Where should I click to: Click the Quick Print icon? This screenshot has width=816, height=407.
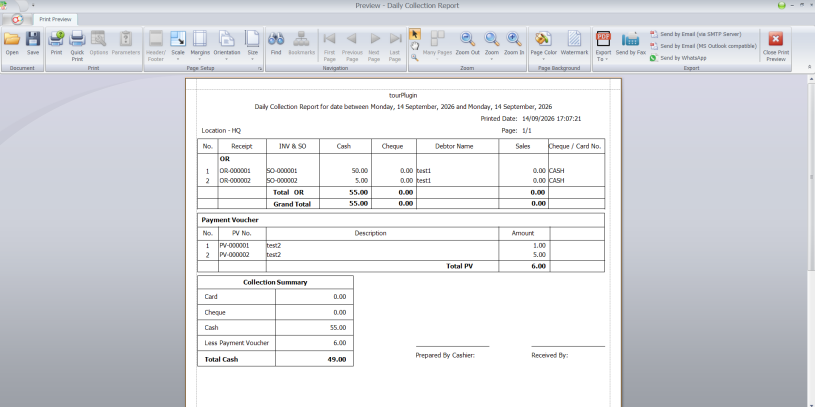pyautogui.click(x=77, y=46)
